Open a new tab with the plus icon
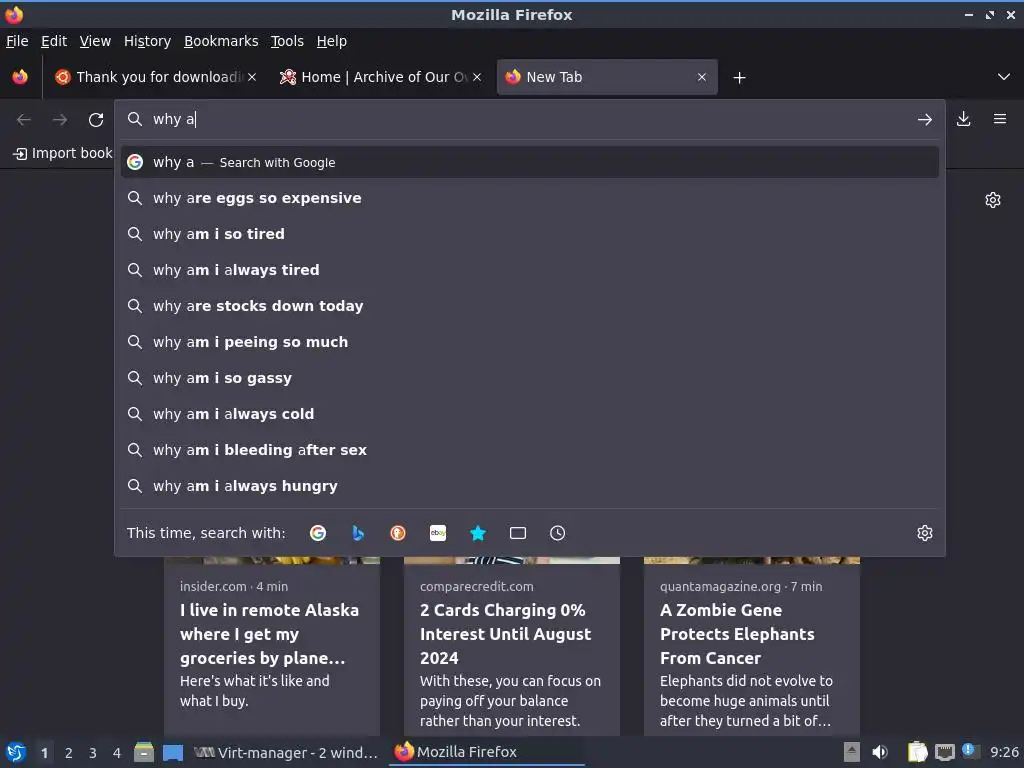Screen dimensions: 1024x768 [739, 78]
